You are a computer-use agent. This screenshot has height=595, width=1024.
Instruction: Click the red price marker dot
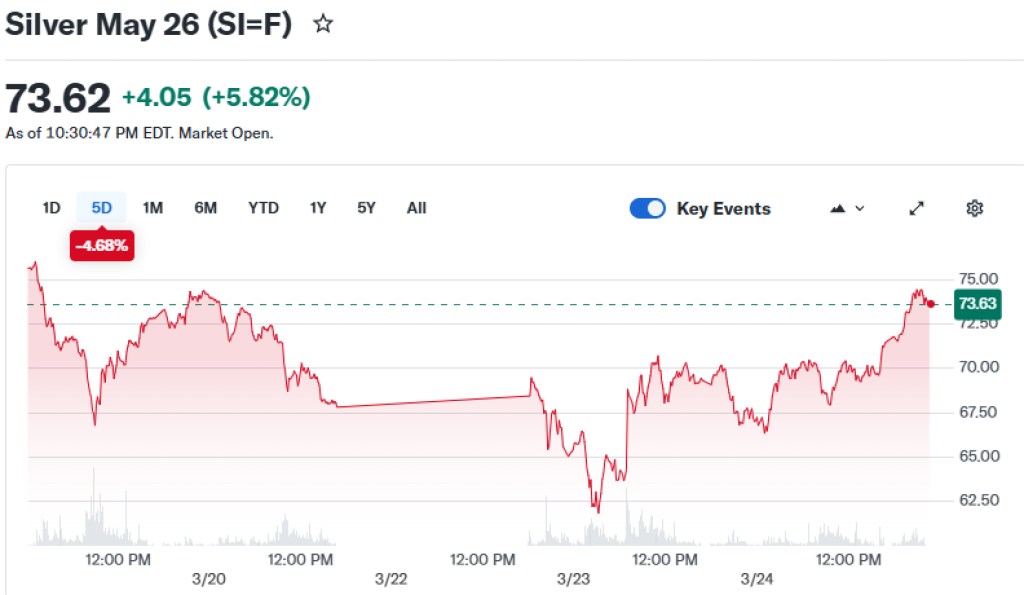tap(932, 303)
